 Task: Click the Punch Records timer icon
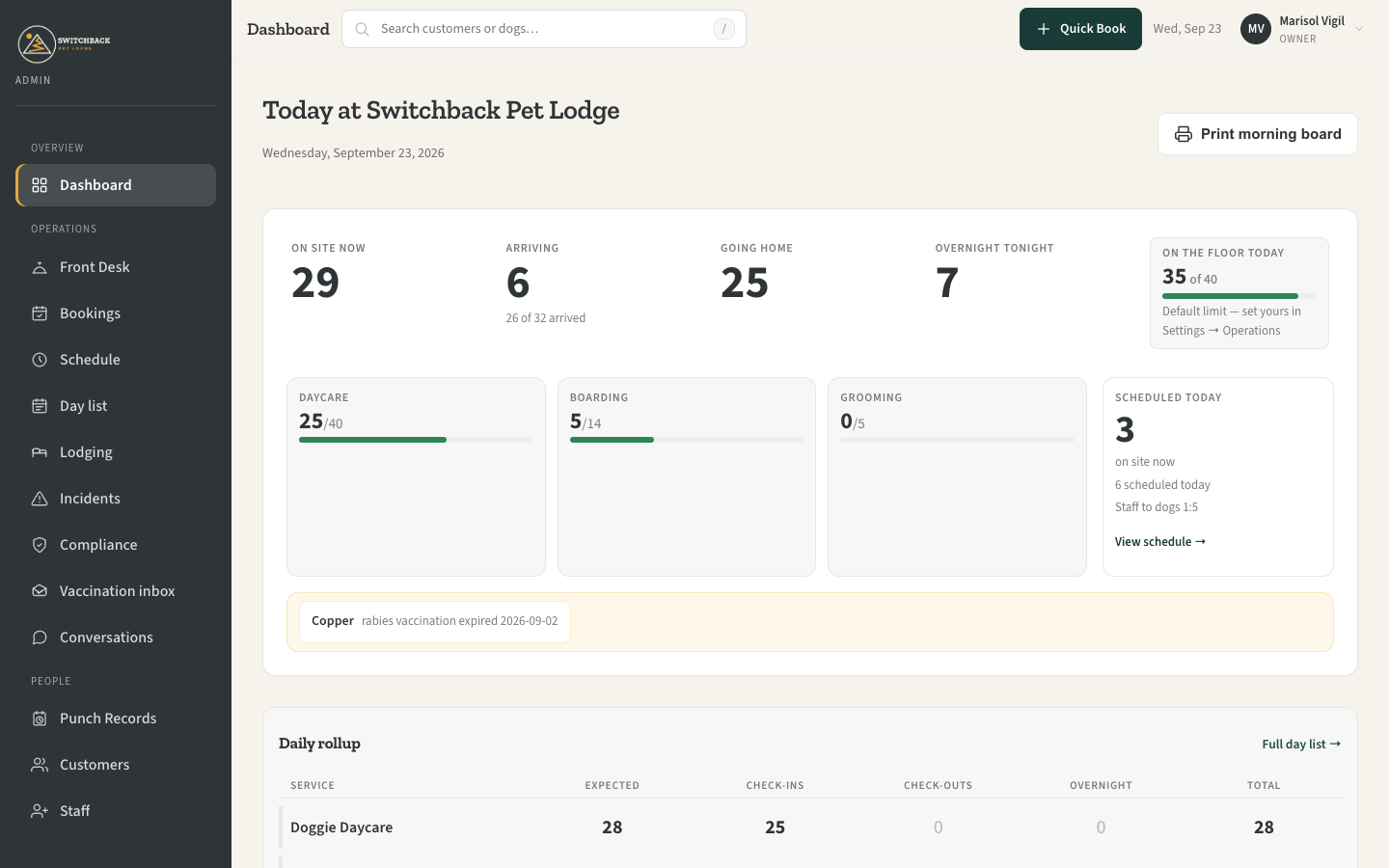[x=40, y=719]
